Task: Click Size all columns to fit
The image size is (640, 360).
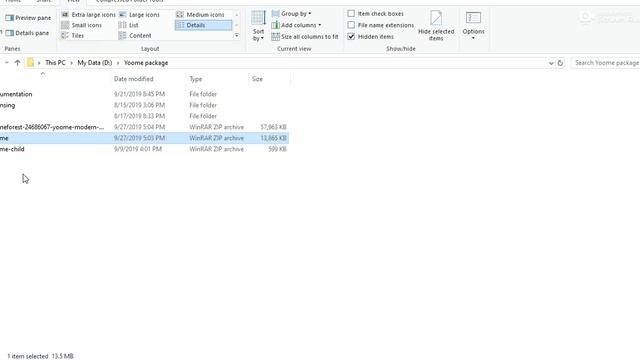Action: [305, 37]
